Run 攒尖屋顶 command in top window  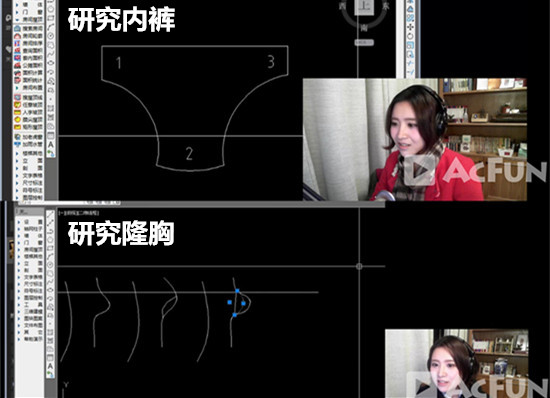click(x=28, y=119)
